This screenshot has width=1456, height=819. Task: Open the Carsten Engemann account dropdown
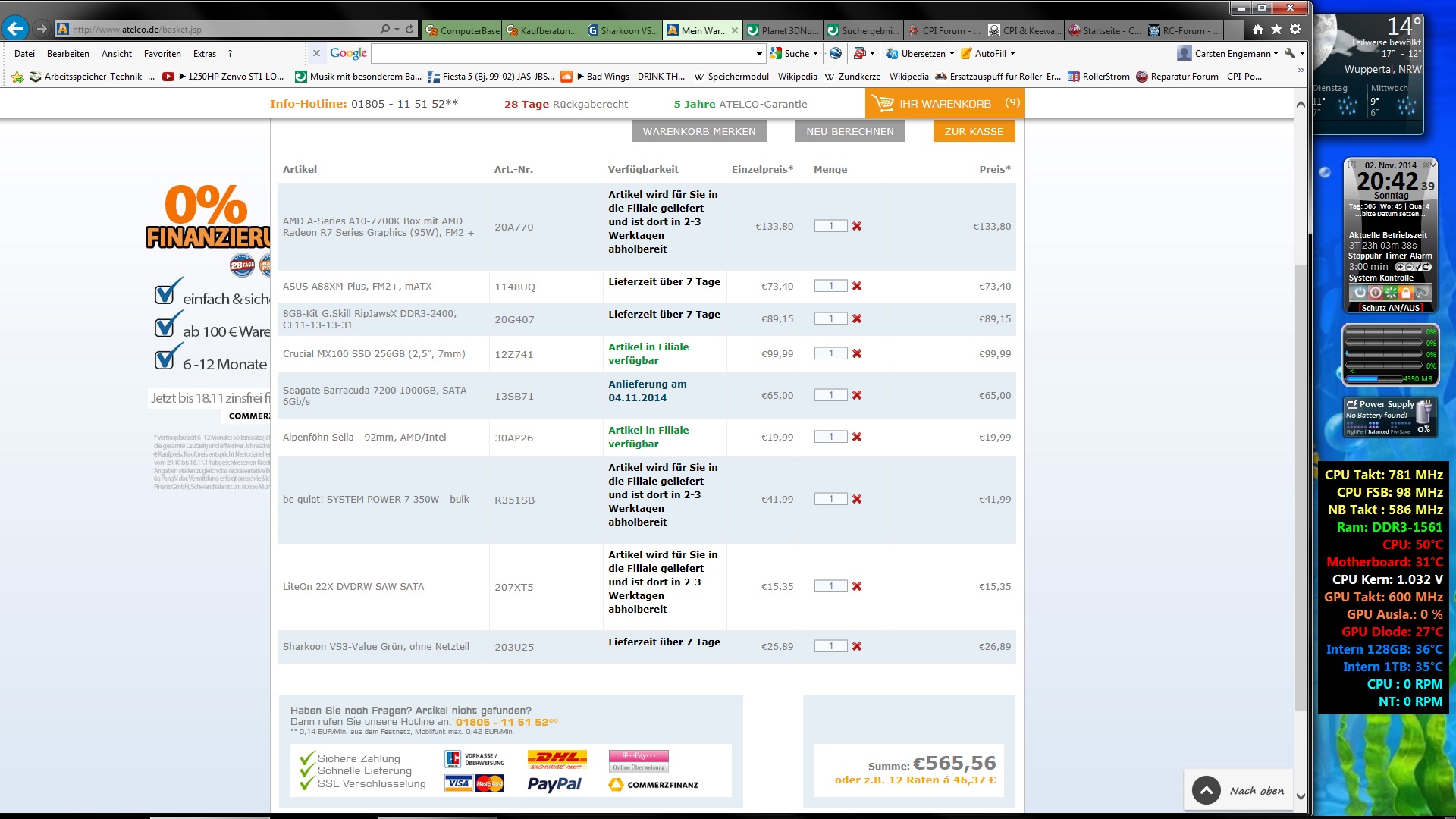click(x=1233, y=54)
